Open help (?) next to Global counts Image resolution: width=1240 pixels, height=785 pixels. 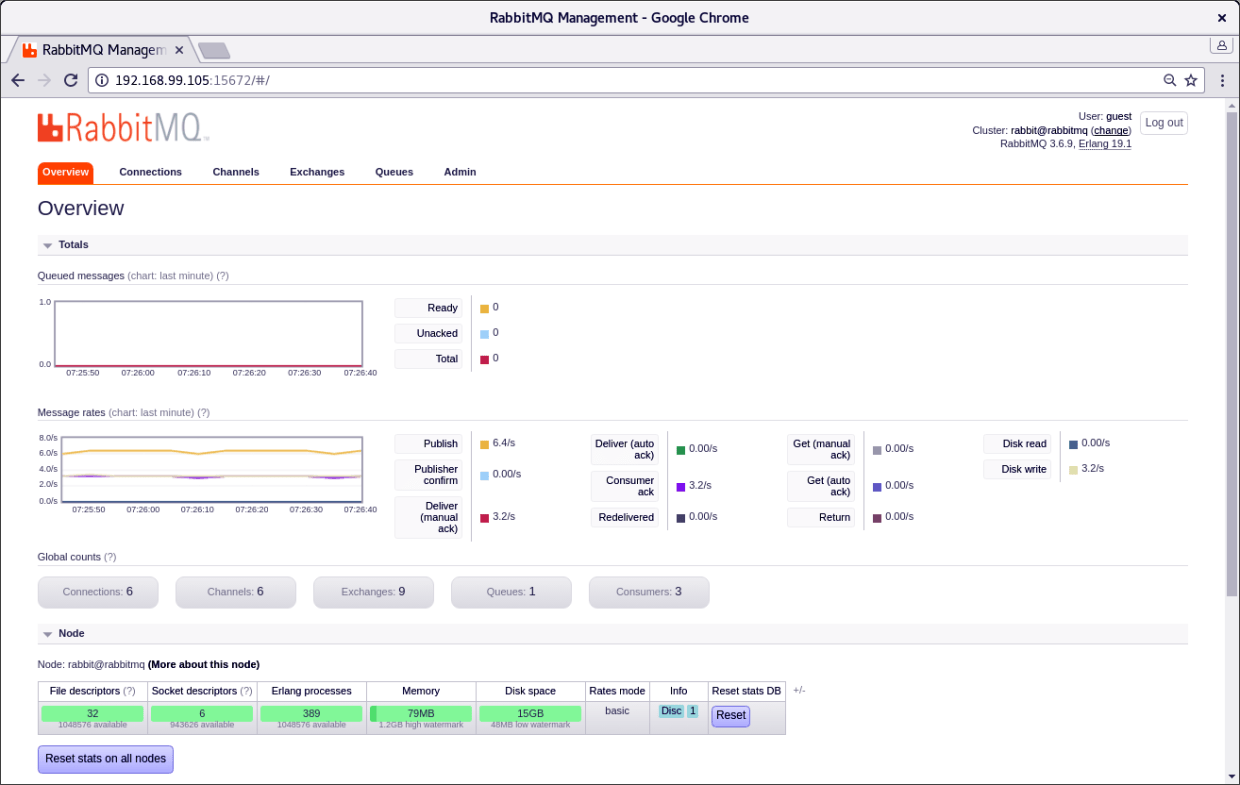[110, 557]
